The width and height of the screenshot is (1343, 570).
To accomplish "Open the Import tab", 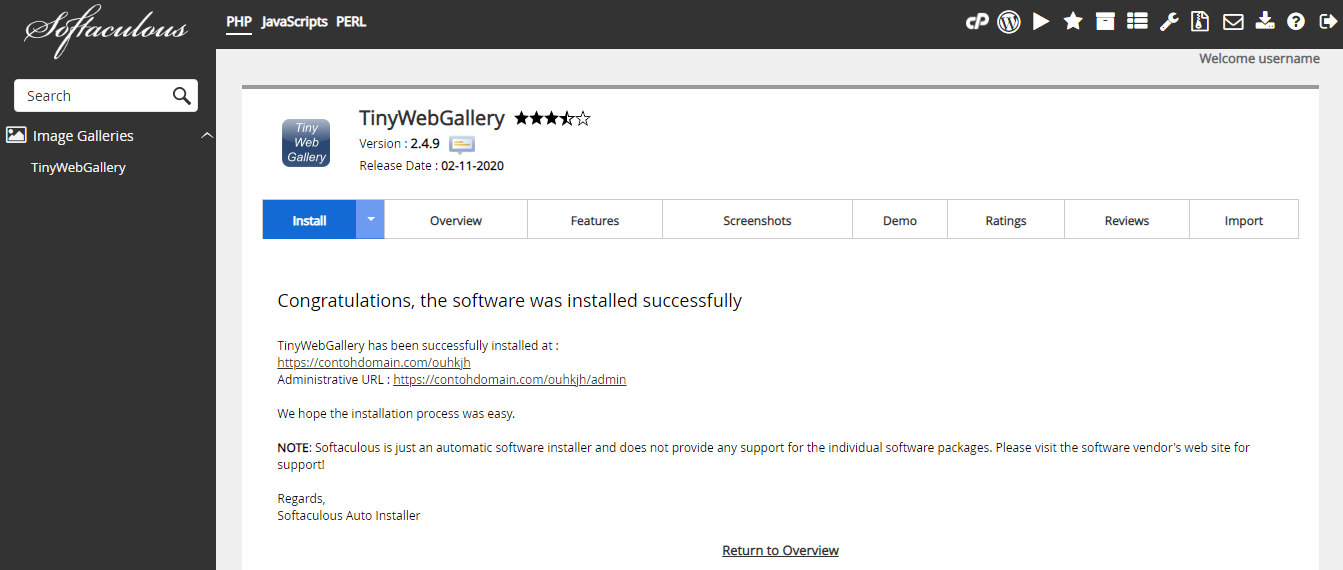I will coord(1244,219).
